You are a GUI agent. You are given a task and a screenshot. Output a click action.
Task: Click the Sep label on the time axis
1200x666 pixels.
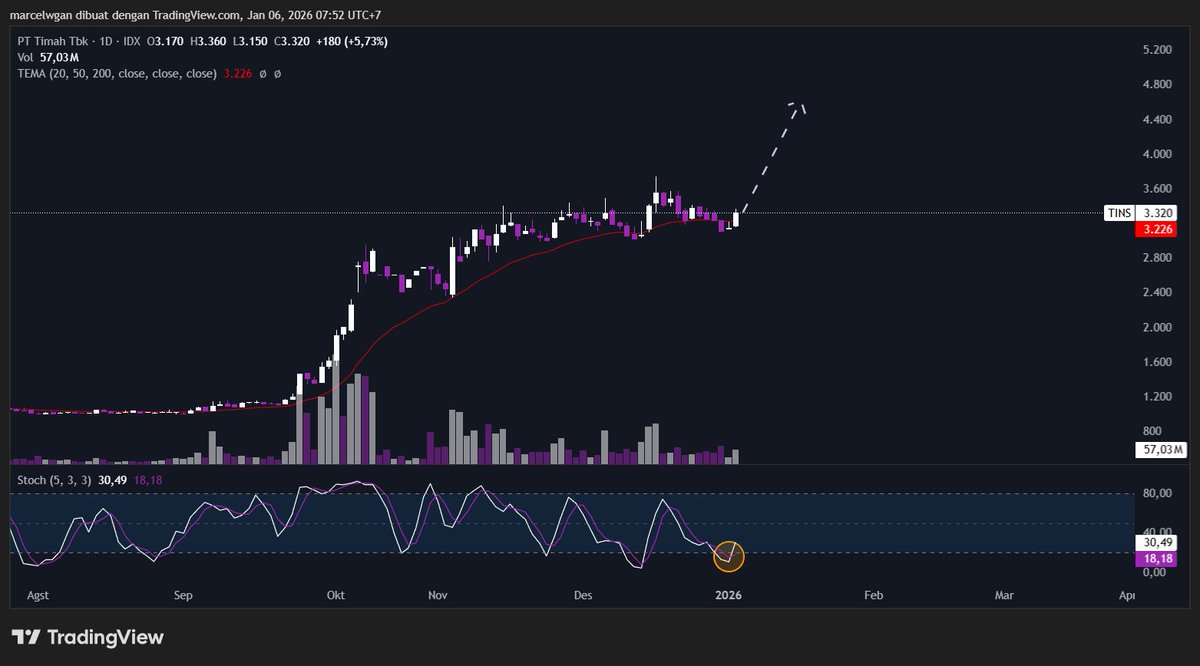tap(182, 596)
